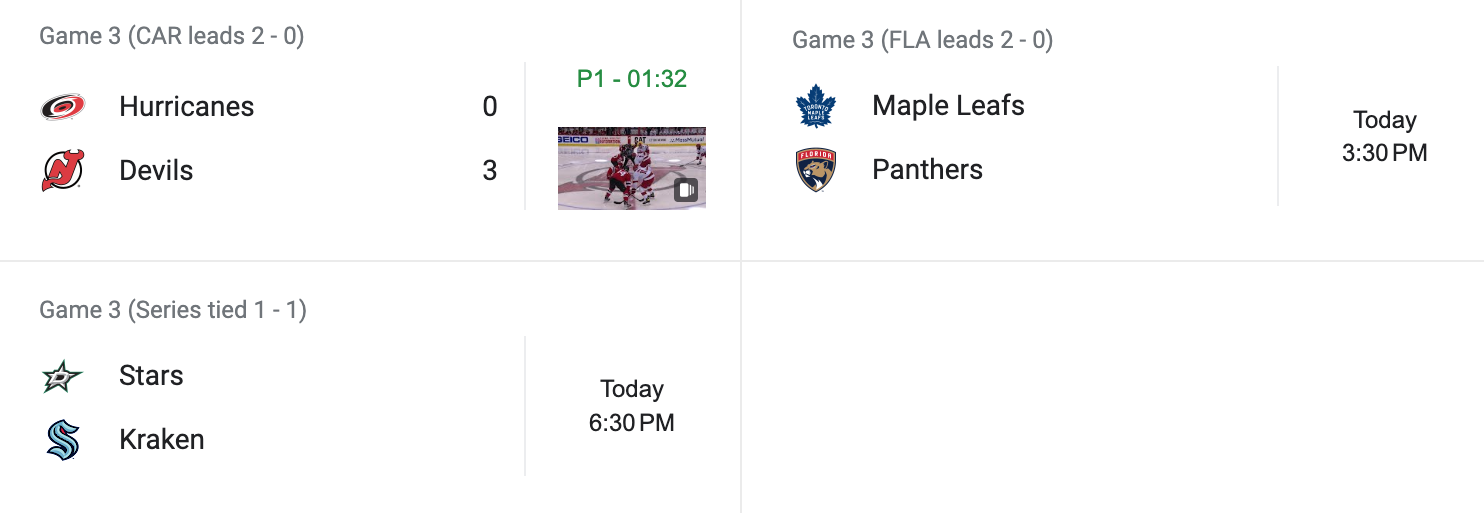This screenshot has height=513, width=1484.
Task: Click the Florida Panthers logo
Action: click(x=815, y=170)
